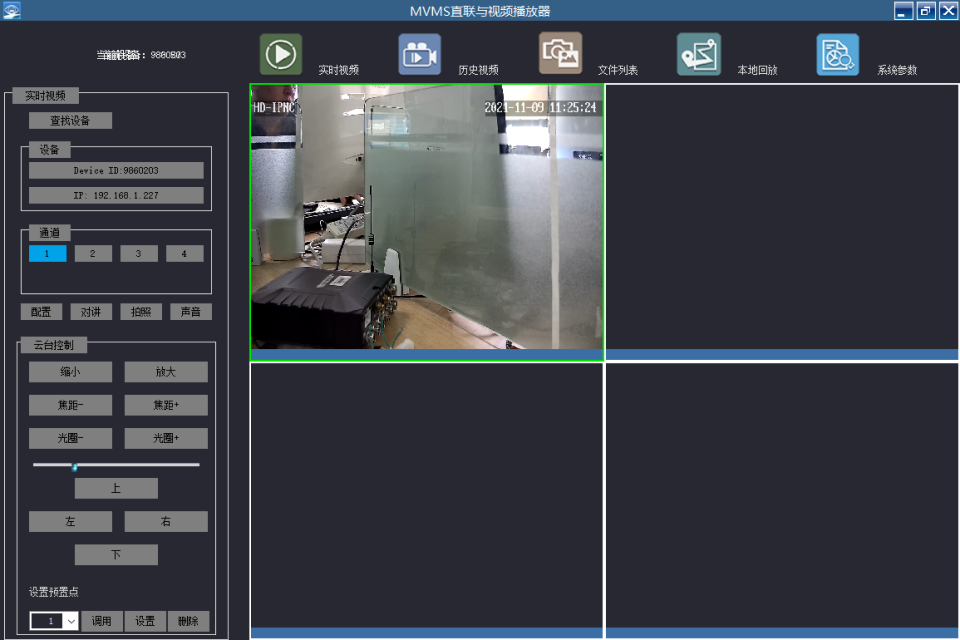Open system parameters (系统参数) icon
This screenshot has height=640, width=960.
[x=837, y=54]
